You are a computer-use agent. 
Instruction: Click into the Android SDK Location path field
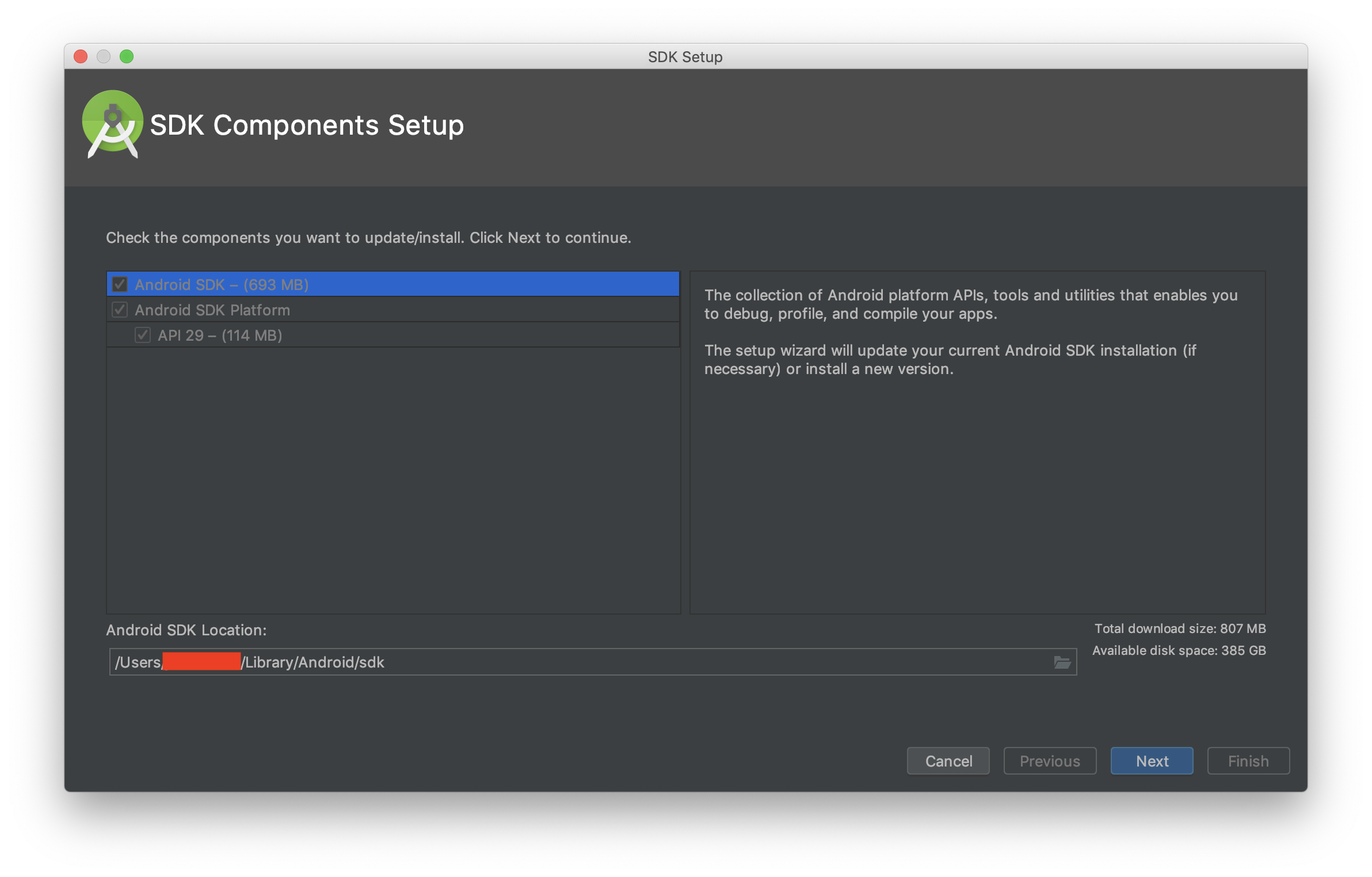(x=633, y=662)
